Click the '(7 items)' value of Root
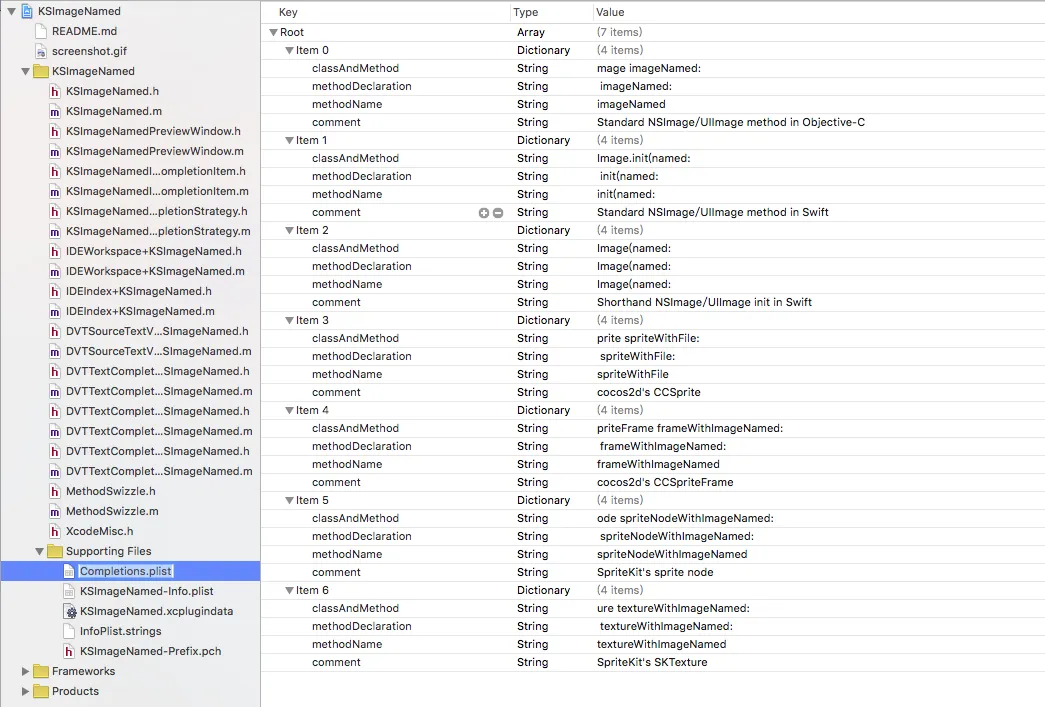 click(619, 32)
